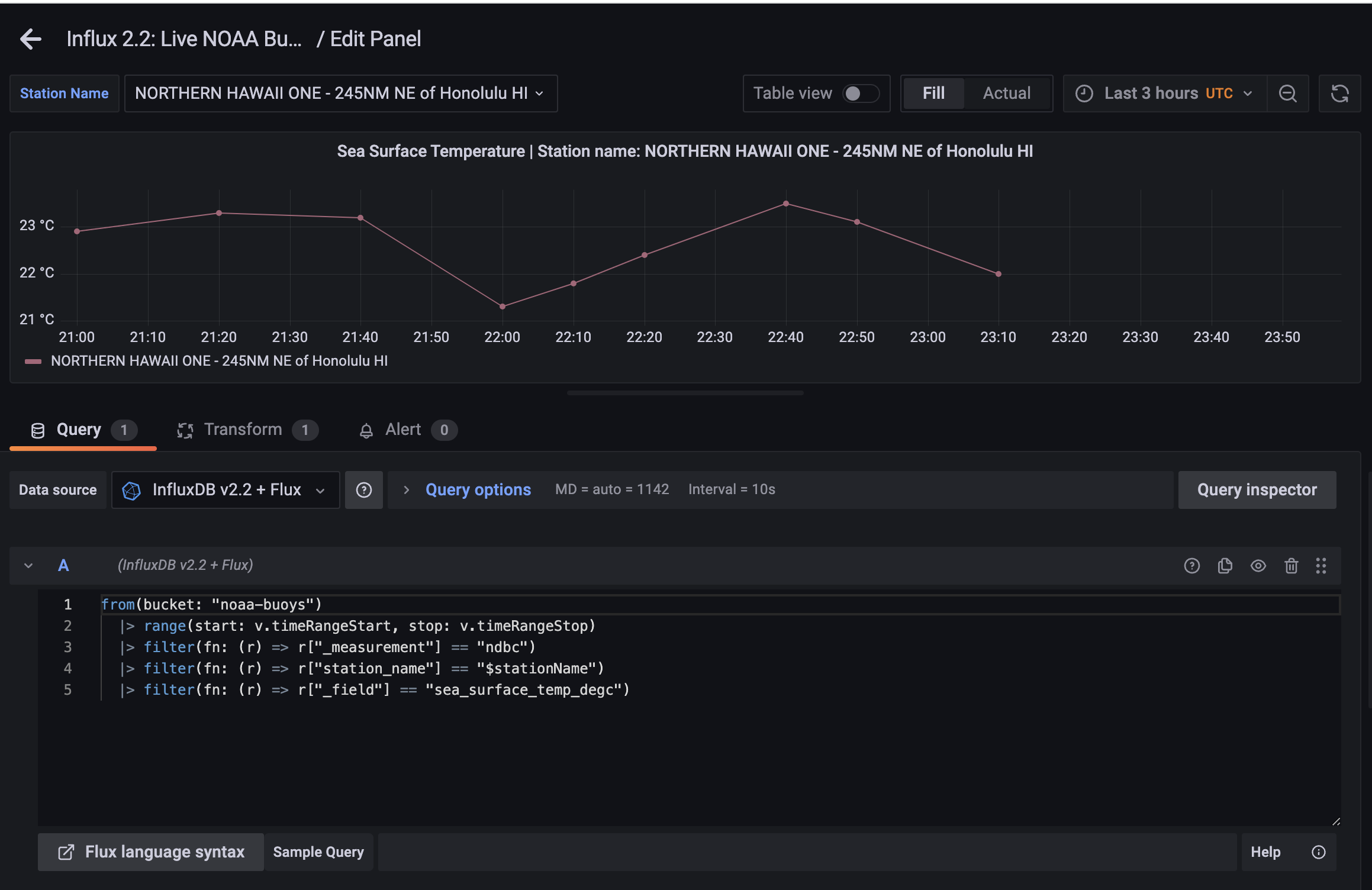Select the legend item NORTHERN HAWAII ONE
Viewport: 1372px width, 890px height.
pos(220,360)
